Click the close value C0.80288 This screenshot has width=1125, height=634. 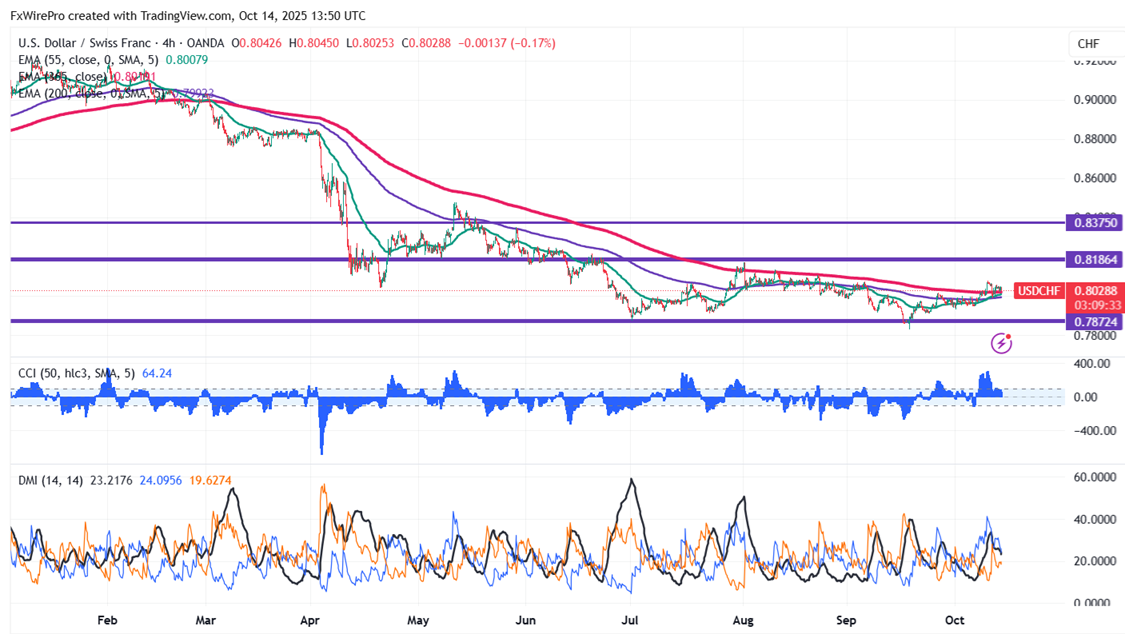[426, 43]
